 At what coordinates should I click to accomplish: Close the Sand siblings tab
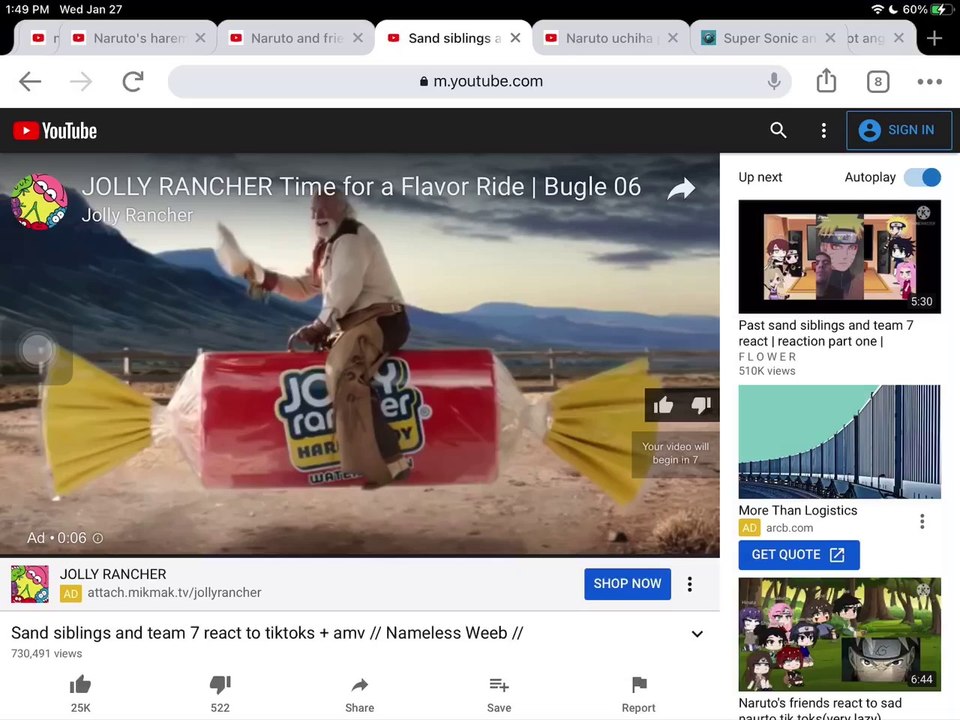tap(516, 38)
